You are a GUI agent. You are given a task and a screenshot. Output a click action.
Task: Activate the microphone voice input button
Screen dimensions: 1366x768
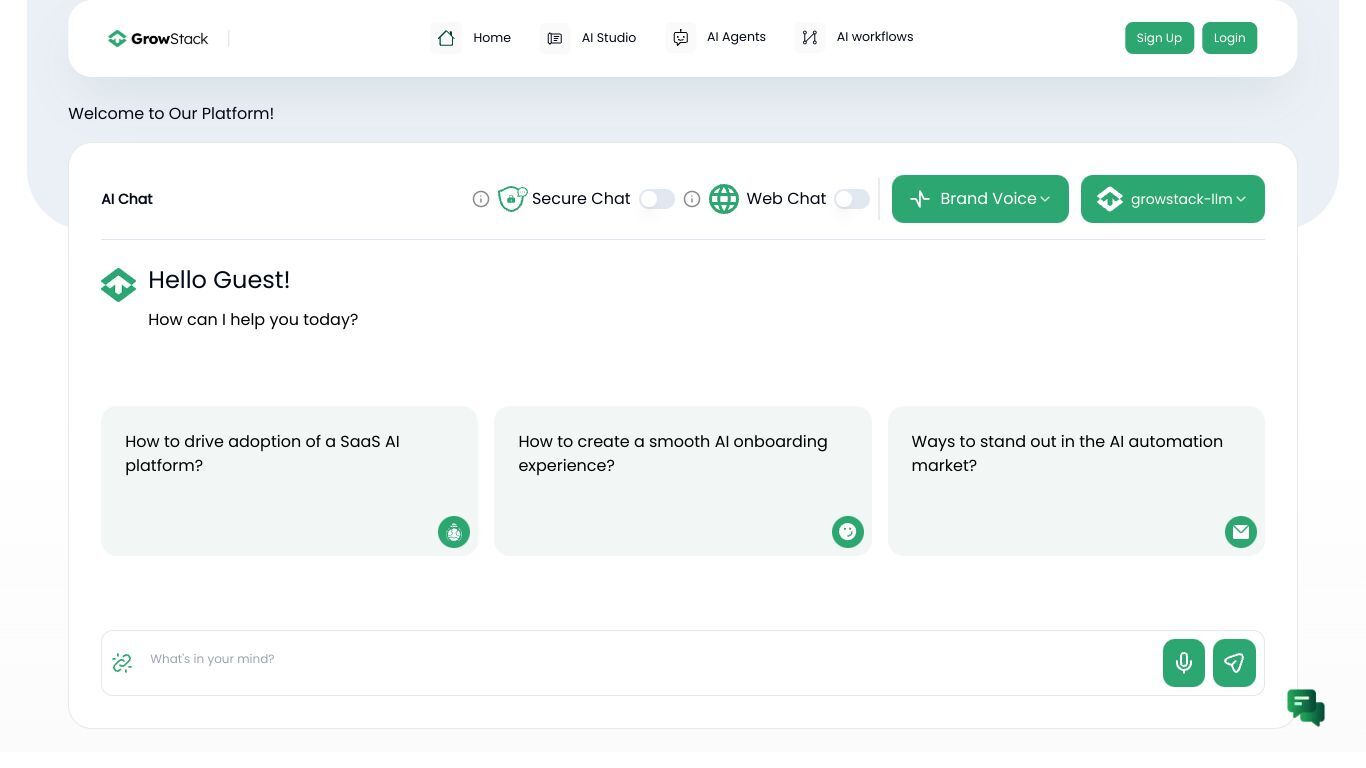[1184, 663]
